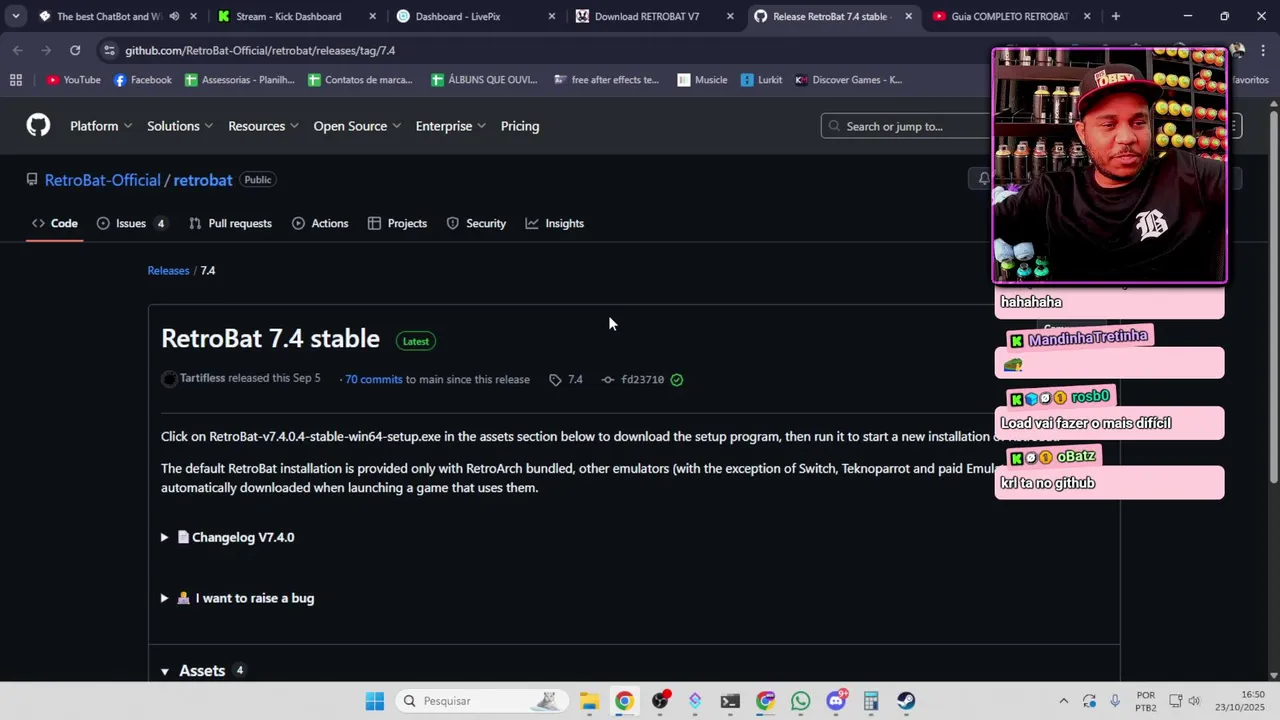Screen dimensions: 1280x720
Task: Open the Pricing page
Action: point(520,126)
